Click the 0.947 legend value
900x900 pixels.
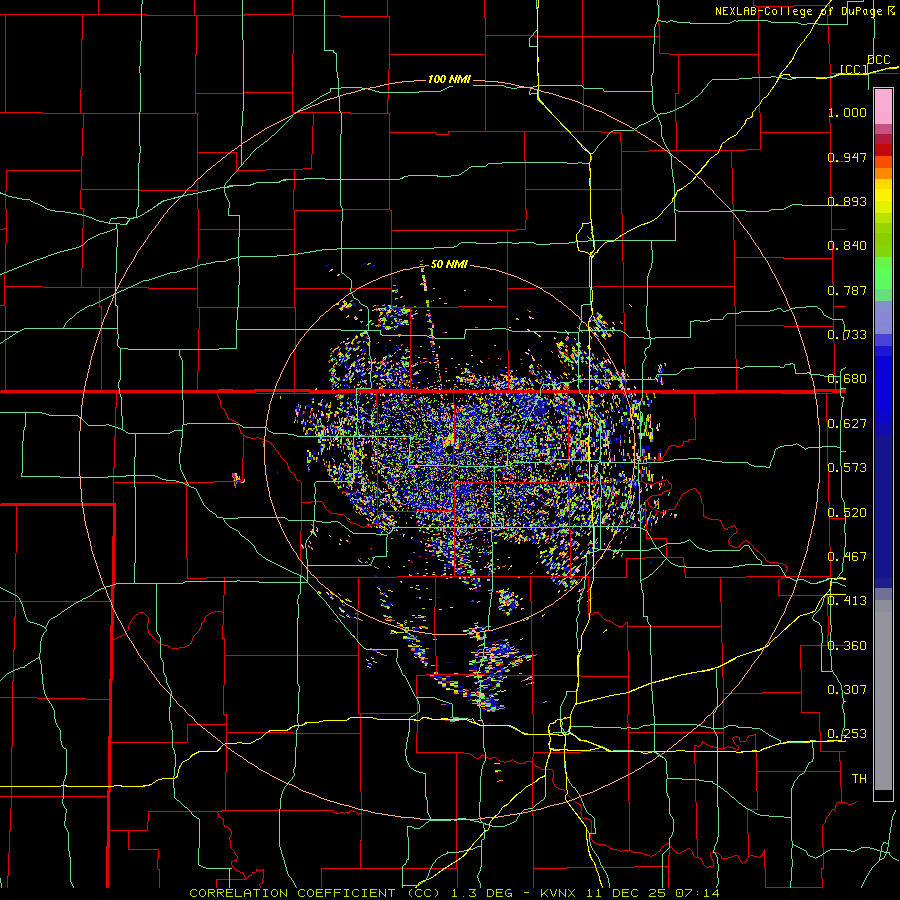[x=847, y=157]
